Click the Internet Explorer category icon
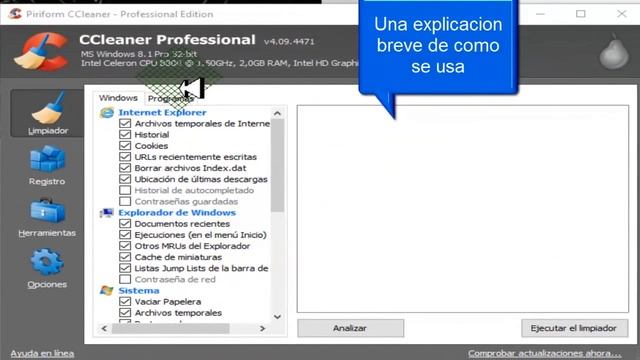640x360 pixels. pyautogui.click(x=107, y=112)
